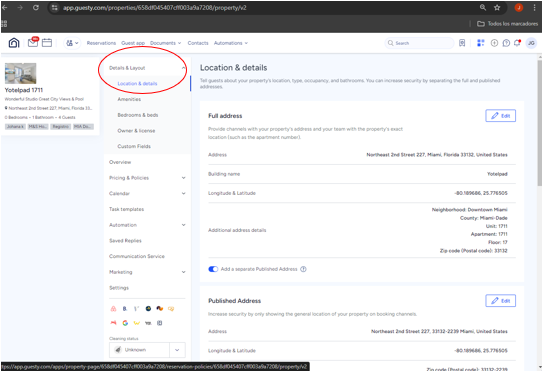The height and width of the screenshot is (381, 543).
Task: Open Communication Service
Action: click(x=137, y=256)
